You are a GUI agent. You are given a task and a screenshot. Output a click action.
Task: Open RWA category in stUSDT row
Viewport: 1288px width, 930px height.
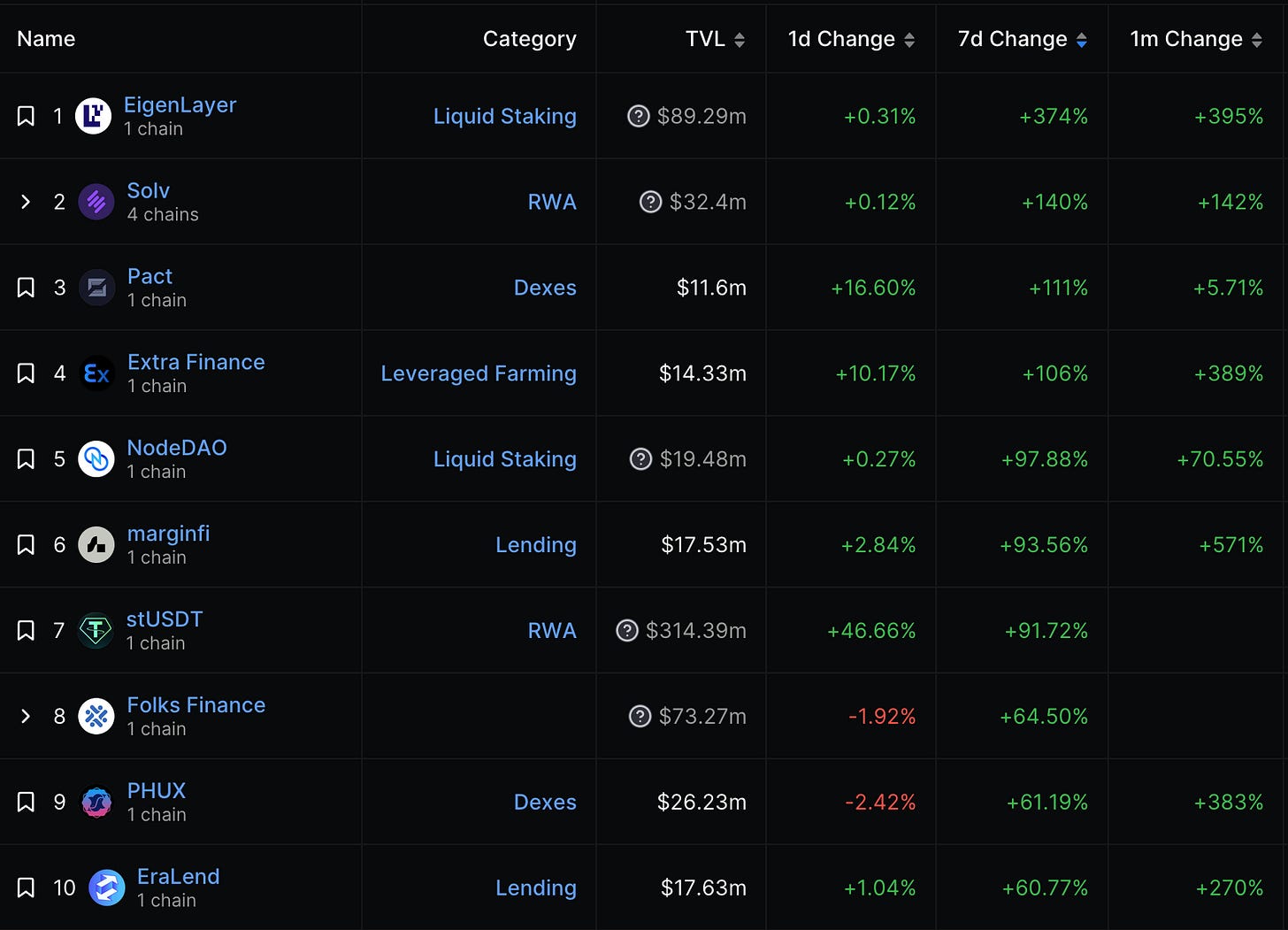pos(552,631)
